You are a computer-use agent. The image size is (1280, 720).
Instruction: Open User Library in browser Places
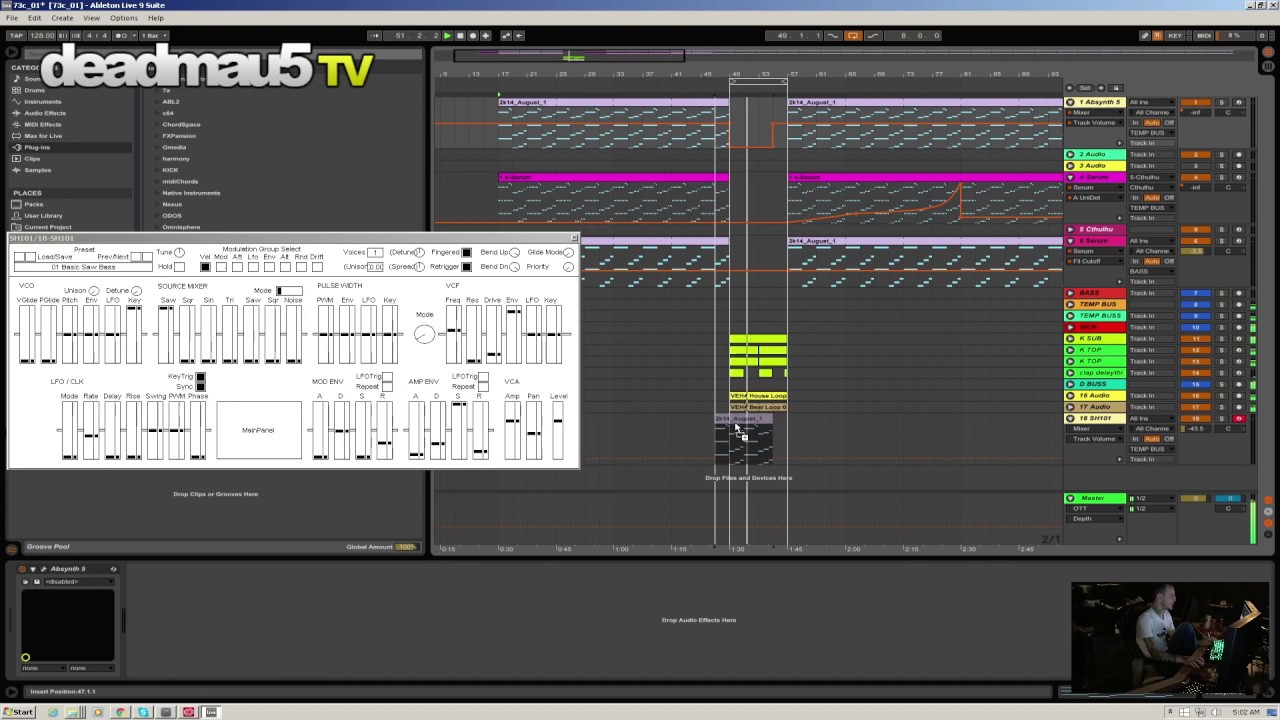(x=43, y=215)
